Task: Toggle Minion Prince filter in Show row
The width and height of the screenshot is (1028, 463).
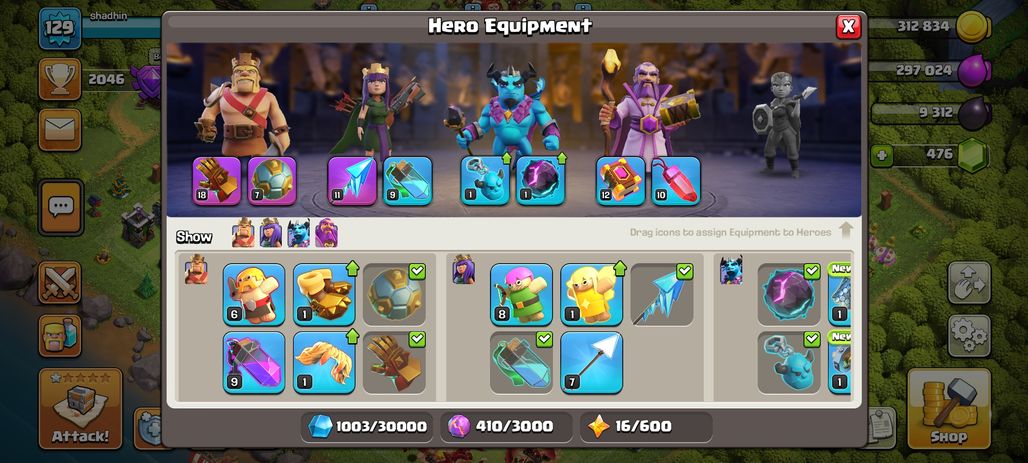Action: (x=298, y=233)
